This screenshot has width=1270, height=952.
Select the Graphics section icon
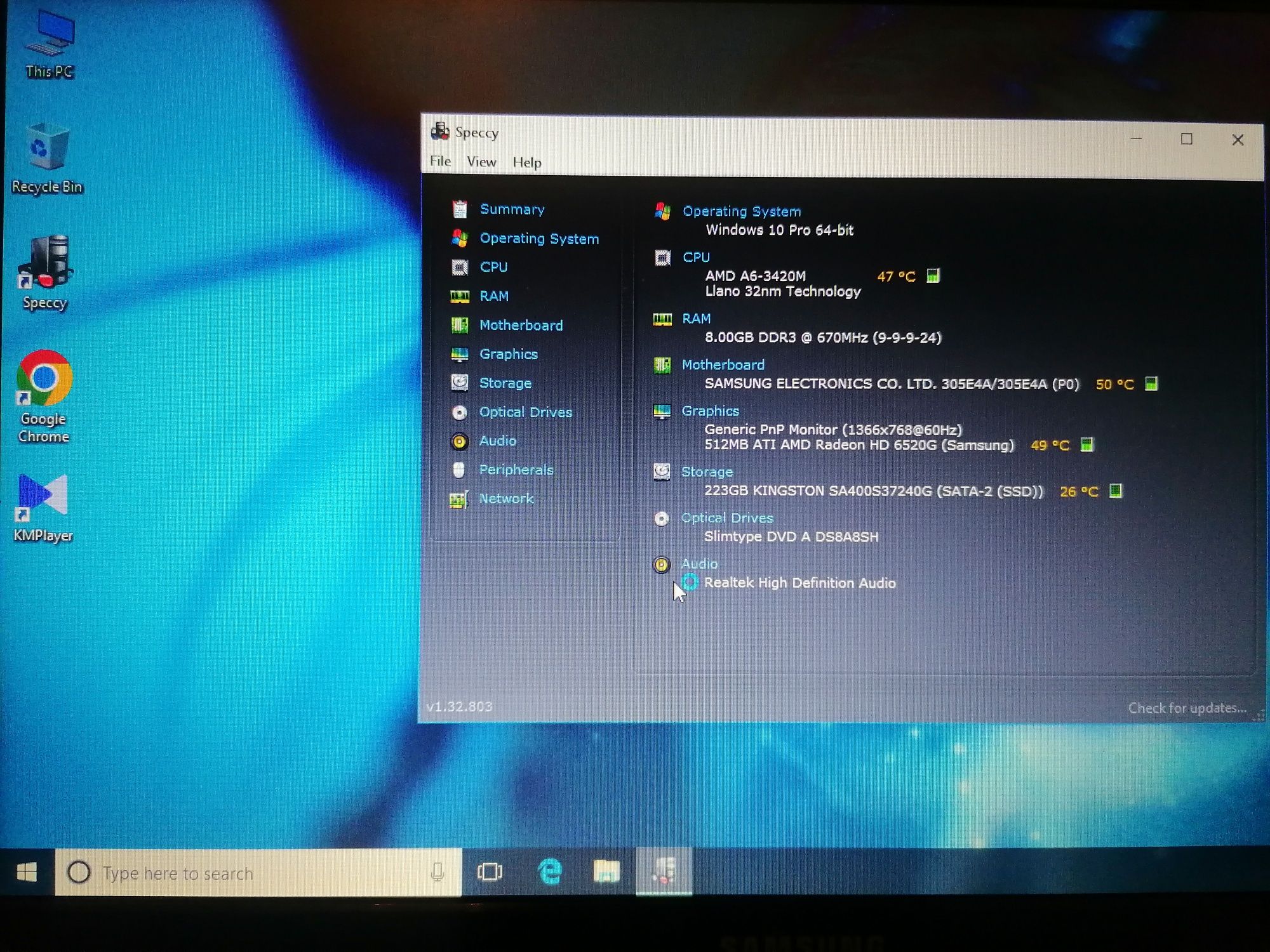pyautogui.click(x=460, y=353)
